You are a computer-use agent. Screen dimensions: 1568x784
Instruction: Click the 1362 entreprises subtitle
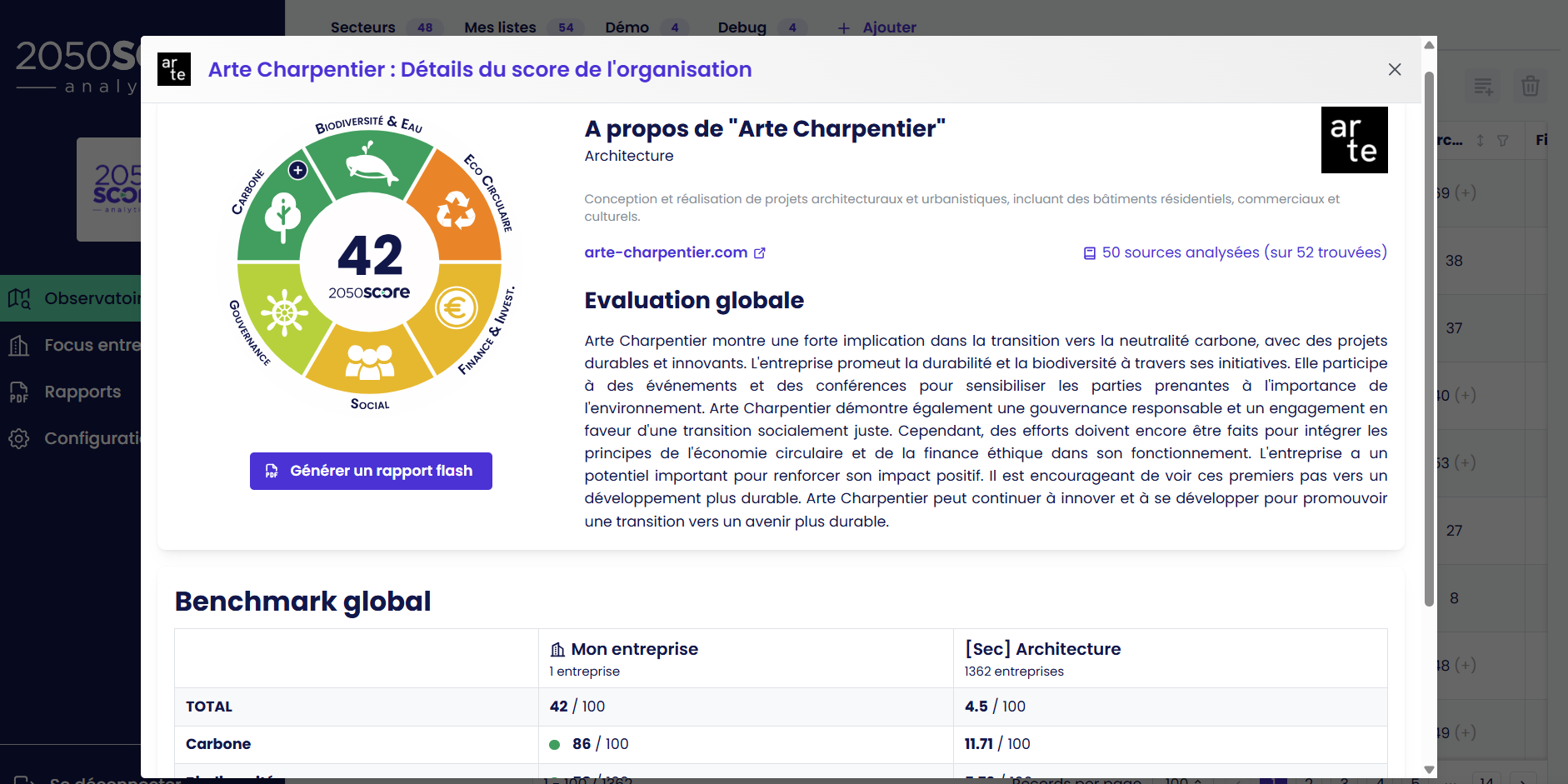(1014, 672)
